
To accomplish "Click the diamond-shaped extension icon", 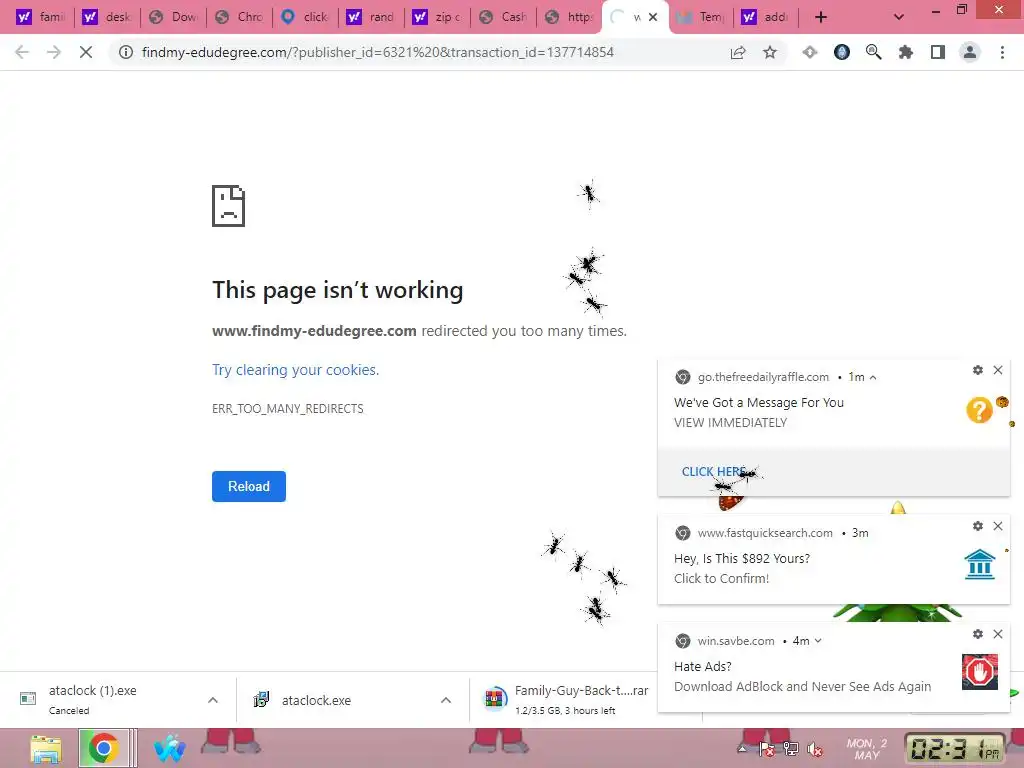I will click(810, 52).
